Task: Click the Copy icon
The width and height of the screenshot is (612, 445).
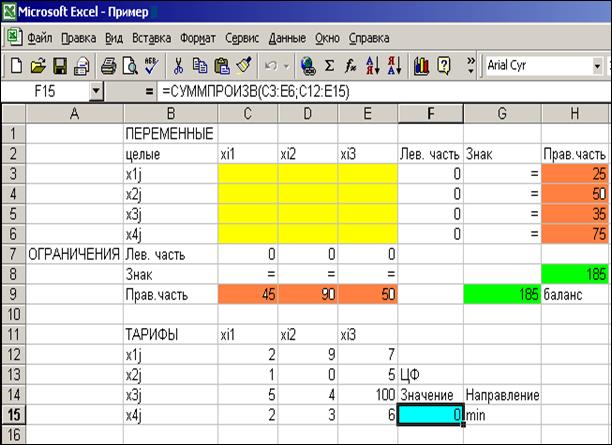Action: click(x=200, y=66)
